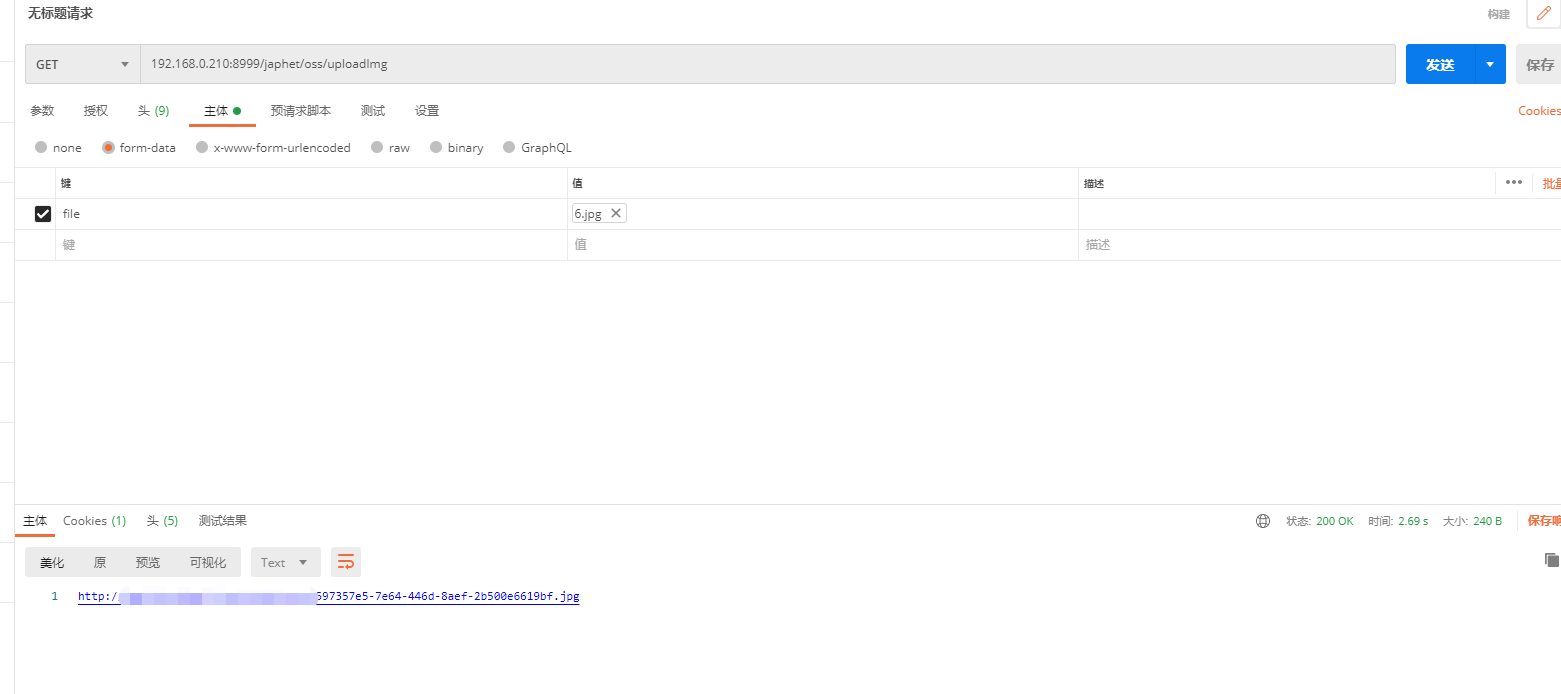This screenshot has height=694, width=1561.
Task: Remove the 6.jpg file with X
Action: coord(616,213)
